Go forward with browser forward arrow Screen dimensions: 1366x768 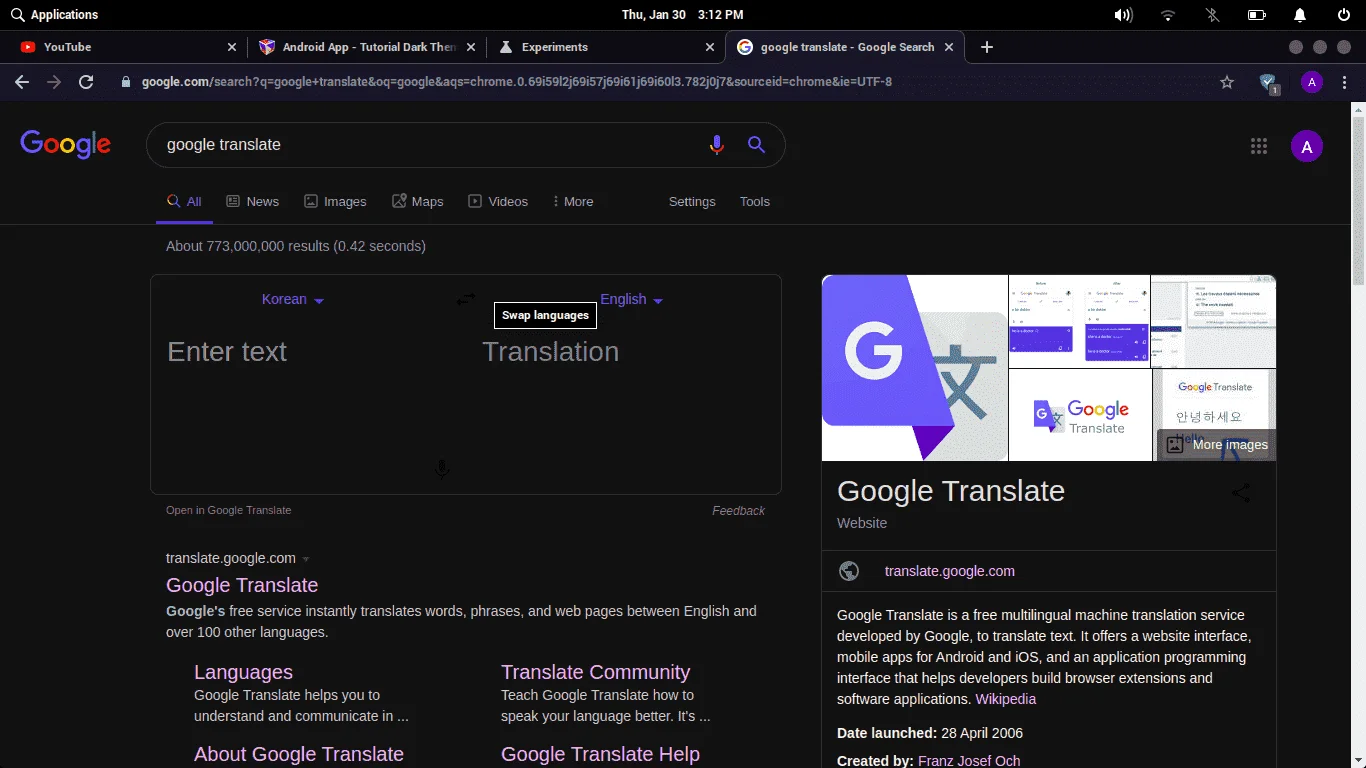pyautogui.click(x=54, y=82)
